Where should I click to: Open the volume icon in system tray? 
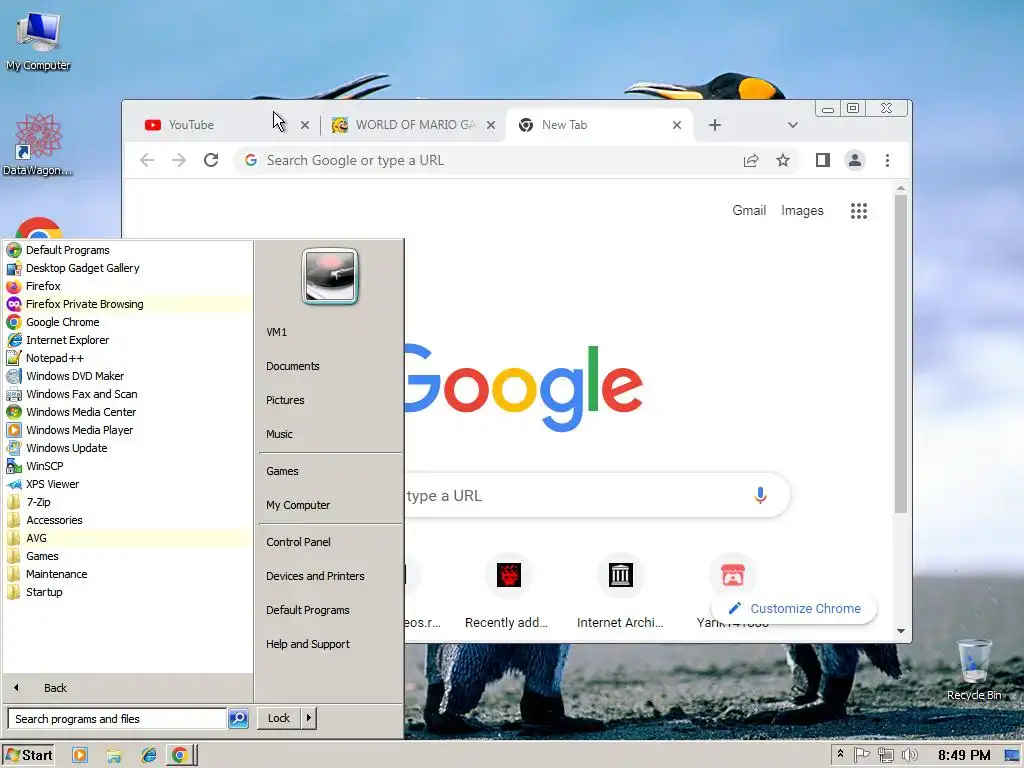pos(909,756)
